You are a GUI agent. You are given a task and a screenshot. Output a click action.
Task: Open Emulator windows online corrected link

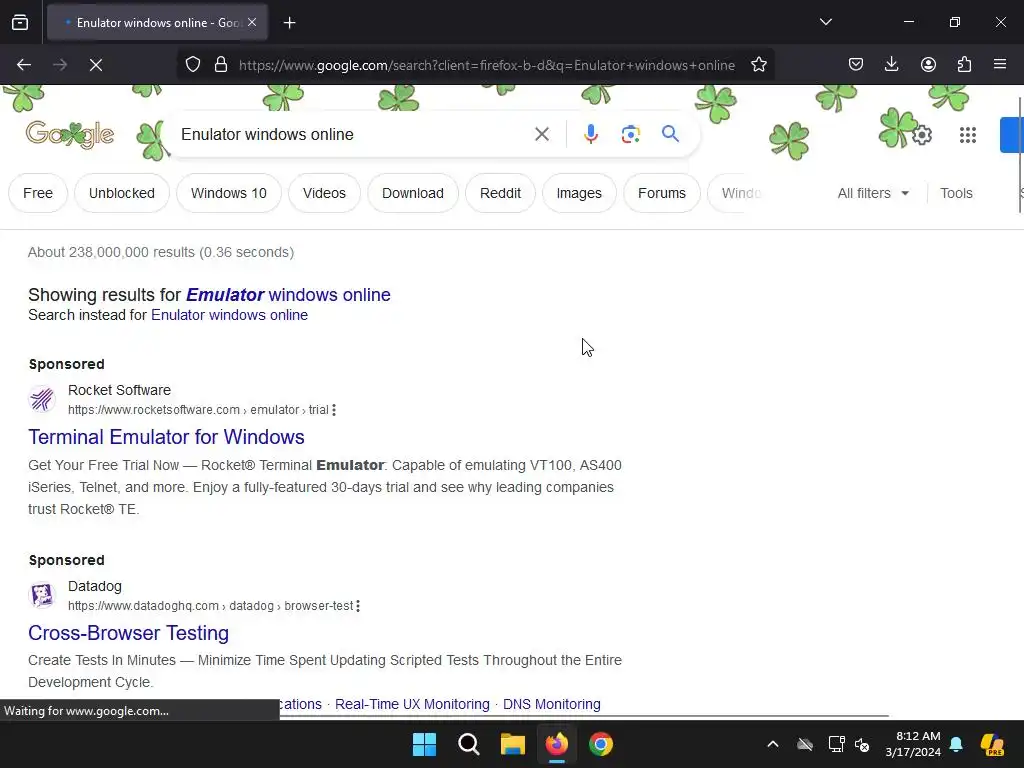point(288,295)
